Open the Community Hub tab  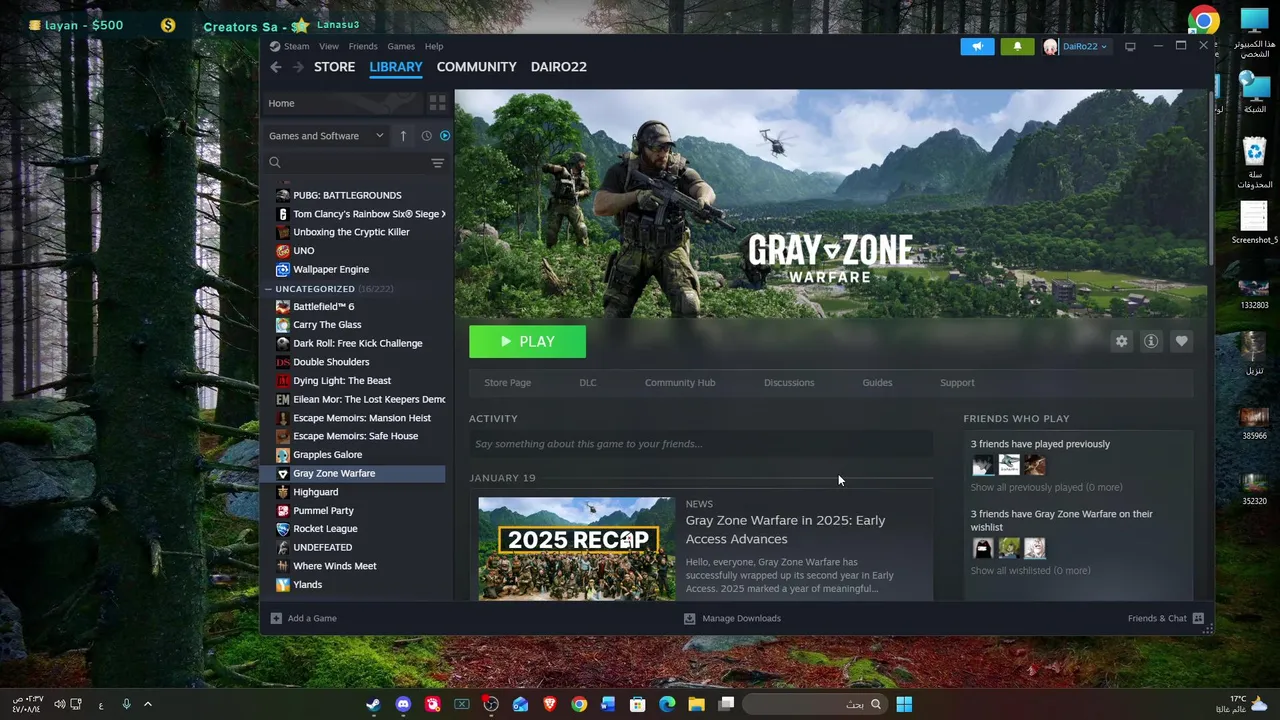[x=680, y=383]
